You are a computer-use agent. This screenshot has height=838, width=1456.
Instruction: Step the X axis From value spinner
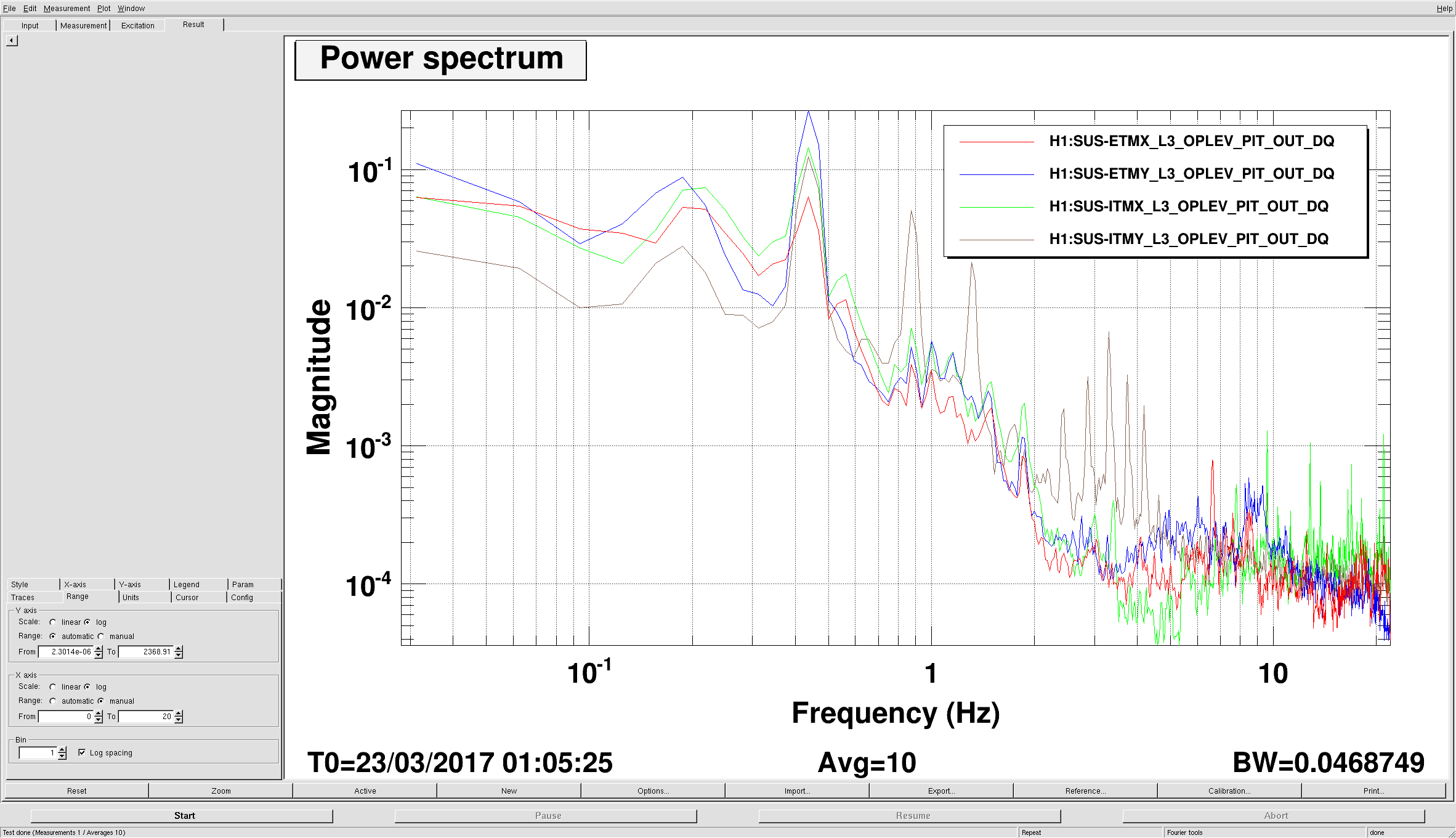coord(99,716)
